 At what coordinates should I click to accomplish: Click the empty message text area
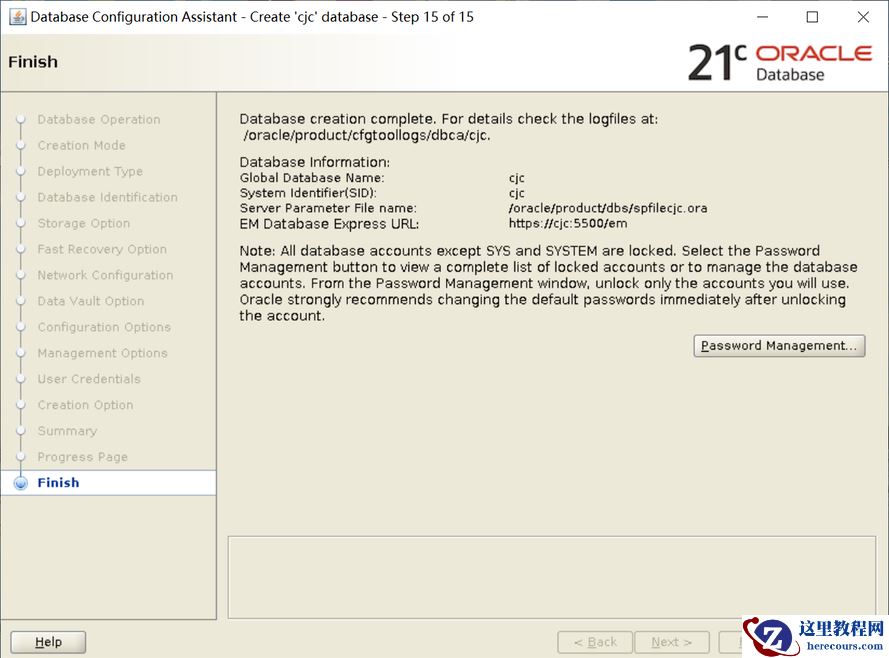coord(552,577)
